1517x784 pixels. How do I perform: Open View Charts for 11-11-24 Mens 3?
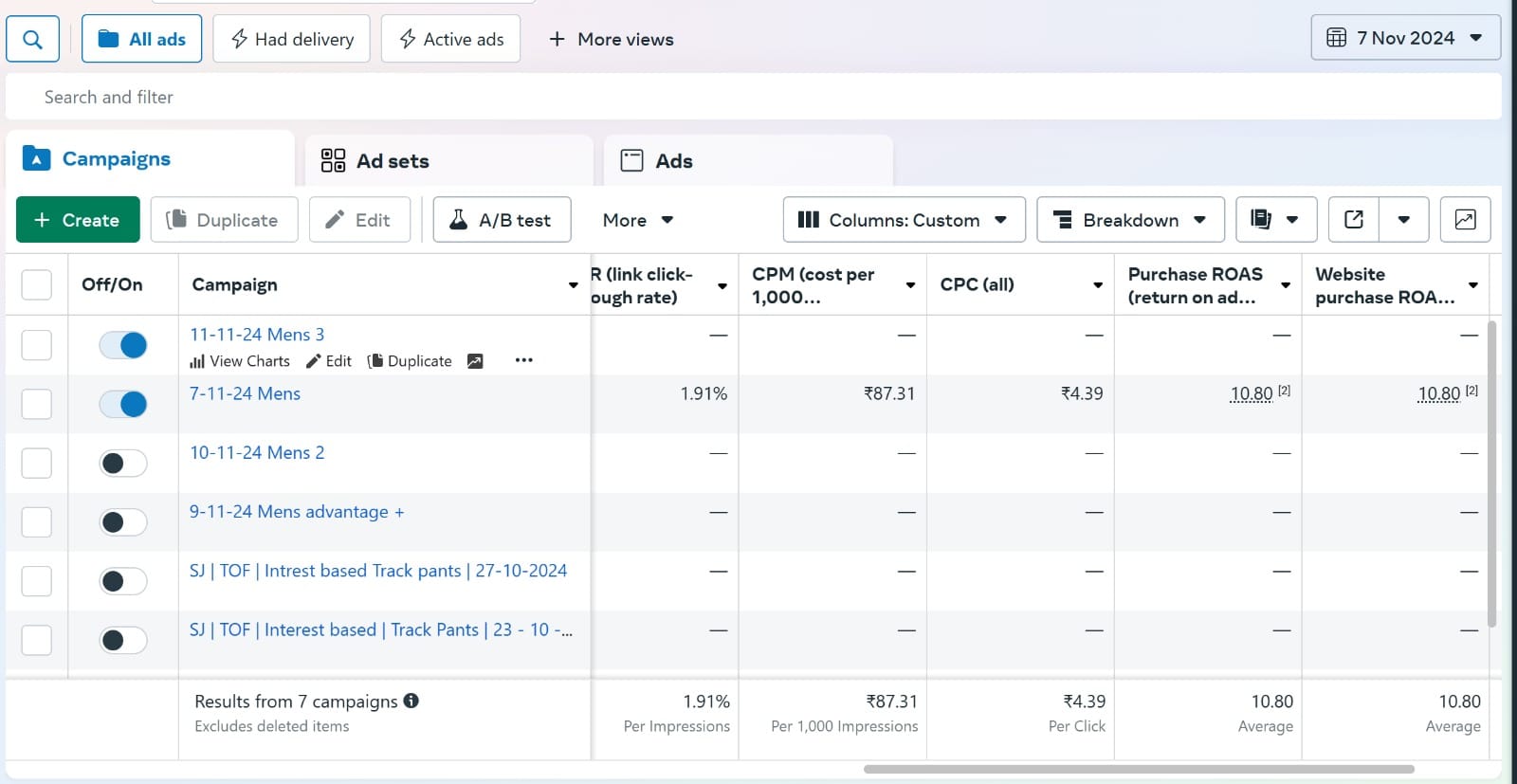(x=240, y=361)
